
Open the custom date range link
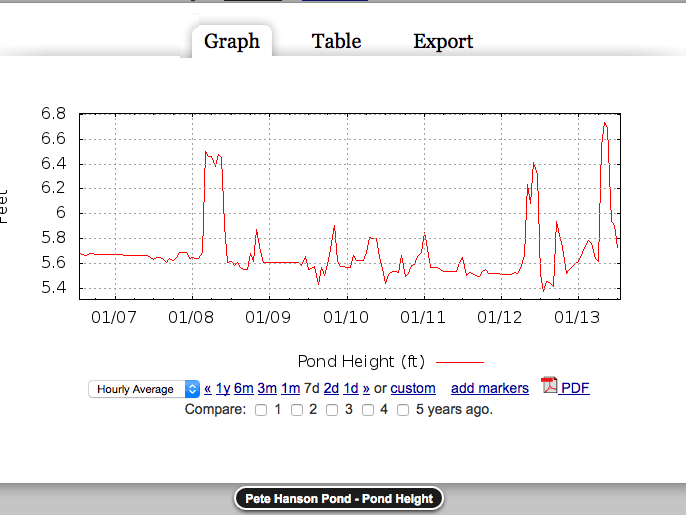pyautogui.click(x=413, y=389)
